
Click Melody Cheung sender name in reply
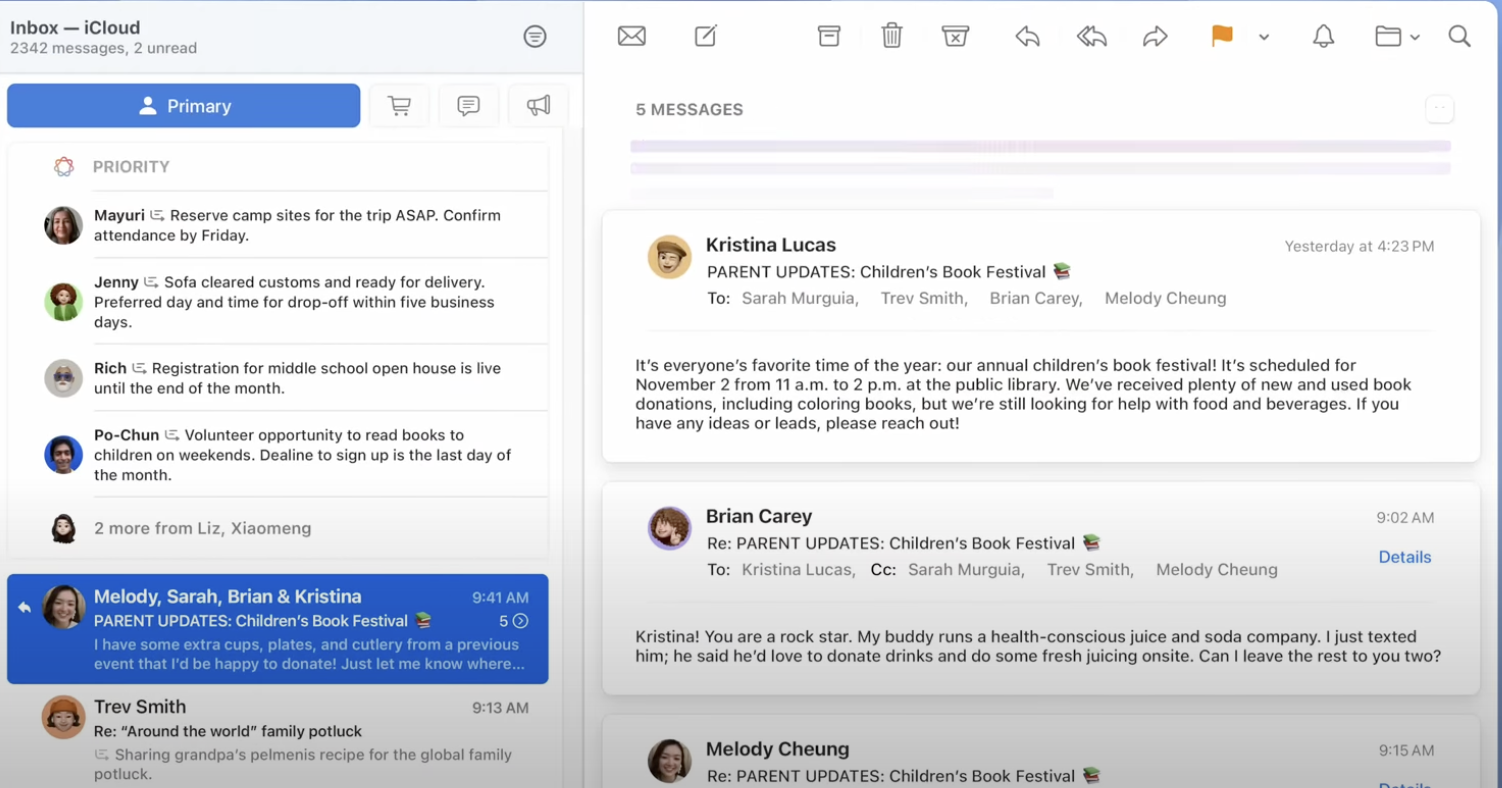(x=778, y=749)
